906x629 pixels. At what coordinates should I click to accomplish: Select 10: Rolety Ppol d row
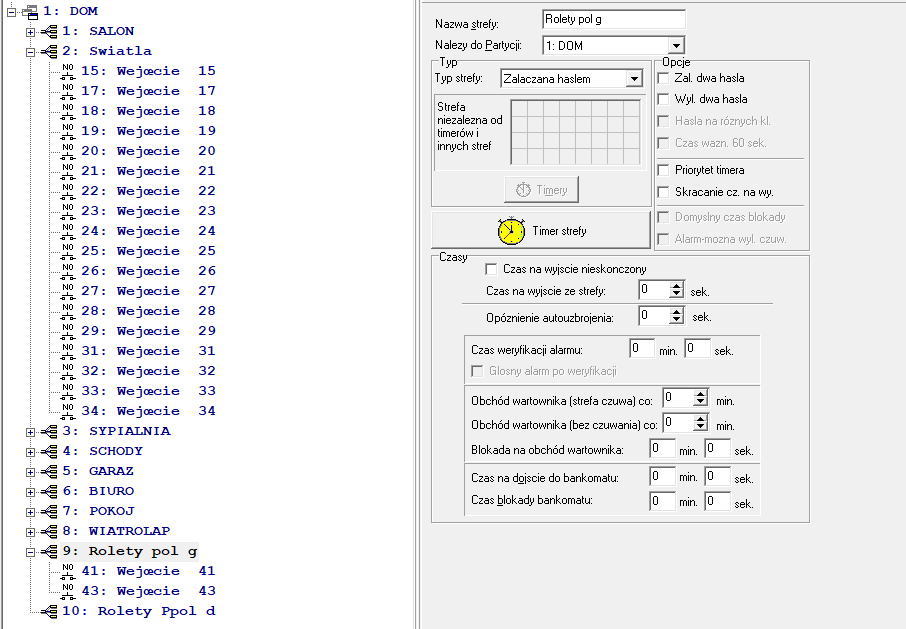(x=139, y=611)
